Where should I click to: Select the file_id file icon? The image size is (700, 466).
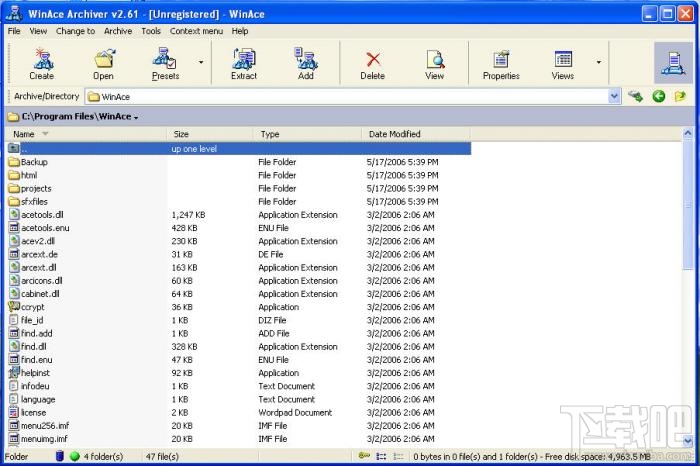[x=14, y=320]
